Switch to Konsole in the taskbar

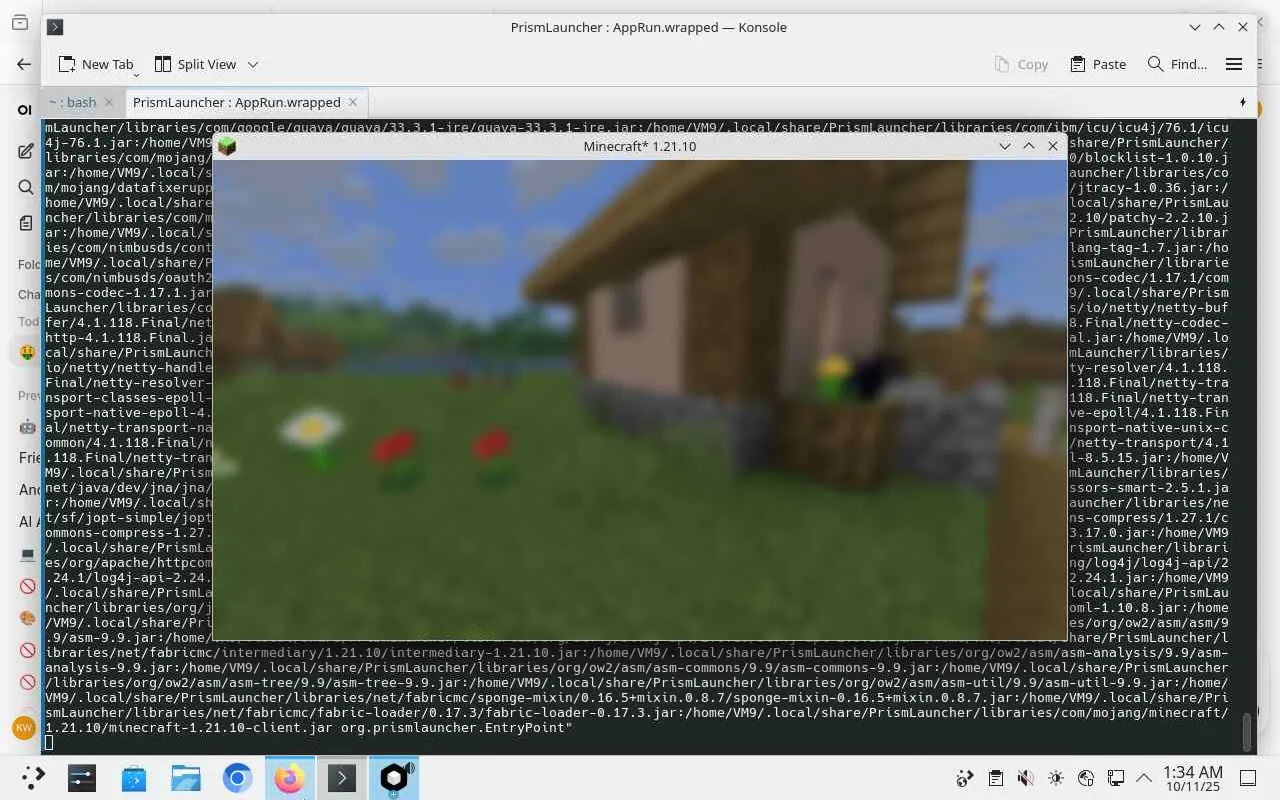tap(341, 778)
